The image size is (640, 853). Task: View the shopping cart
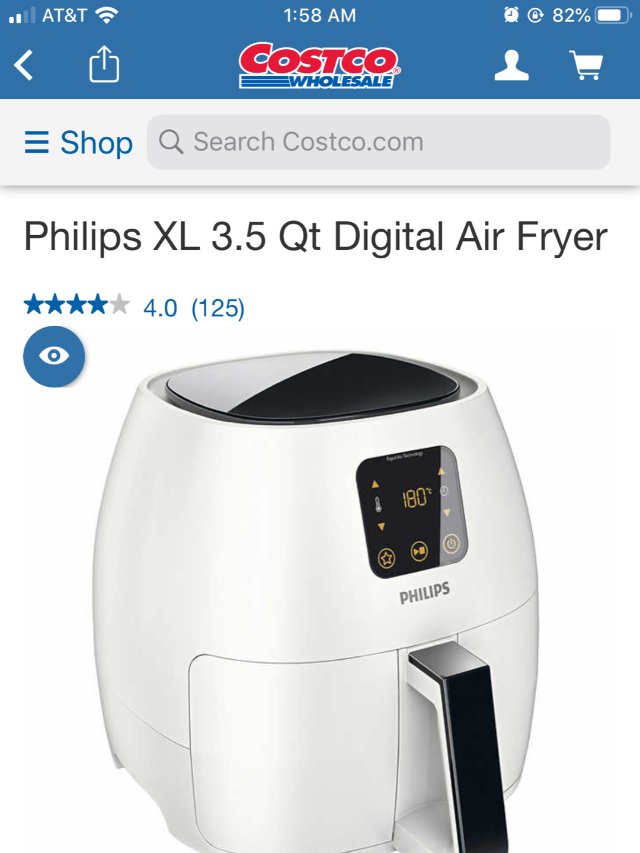point(586,65)
